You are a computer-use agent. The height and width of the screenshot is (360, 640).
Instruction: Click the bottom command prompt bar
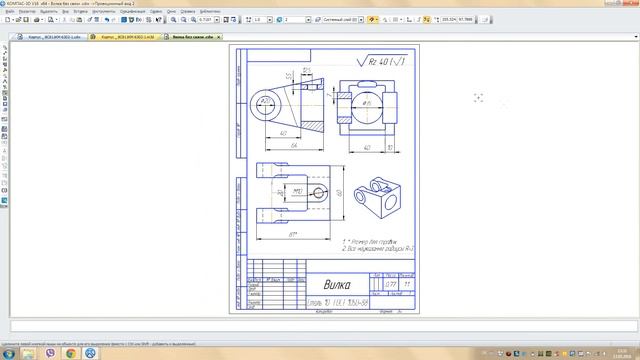[324, 326]
